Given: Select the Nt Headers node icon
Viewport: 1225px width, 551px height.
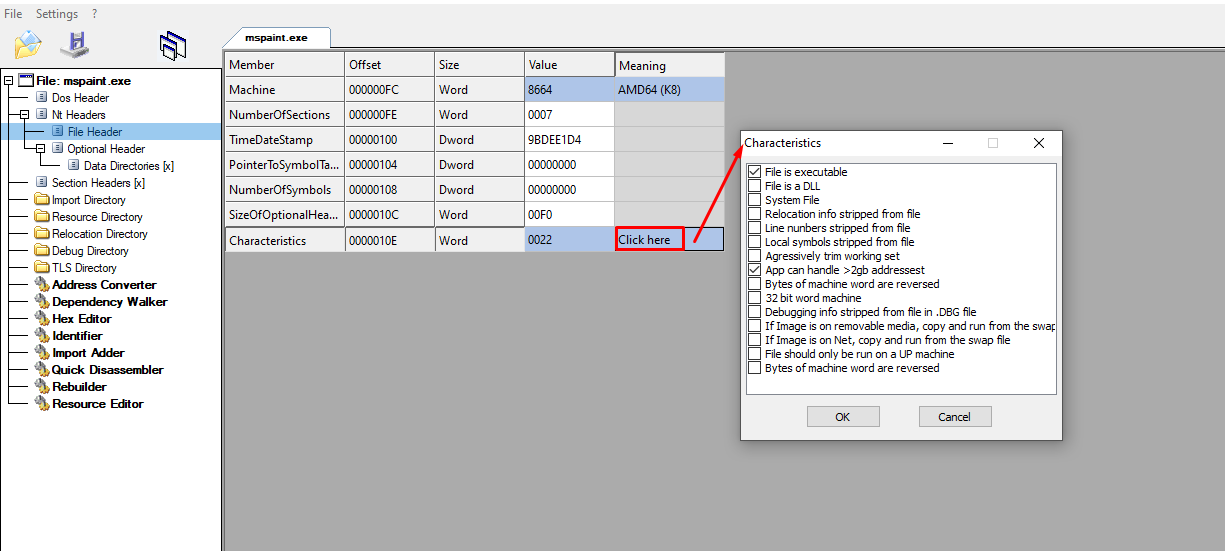Looking at the screenshot, I should pyautogui.click(x=42, y=115).
